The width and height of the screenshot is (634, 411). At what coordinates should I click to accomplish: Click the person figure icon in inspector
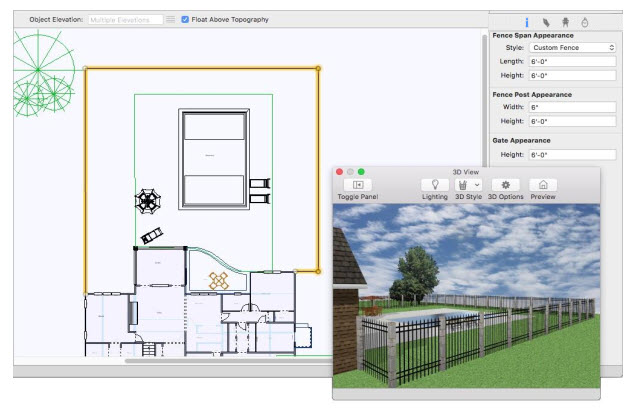click(565, 22)
